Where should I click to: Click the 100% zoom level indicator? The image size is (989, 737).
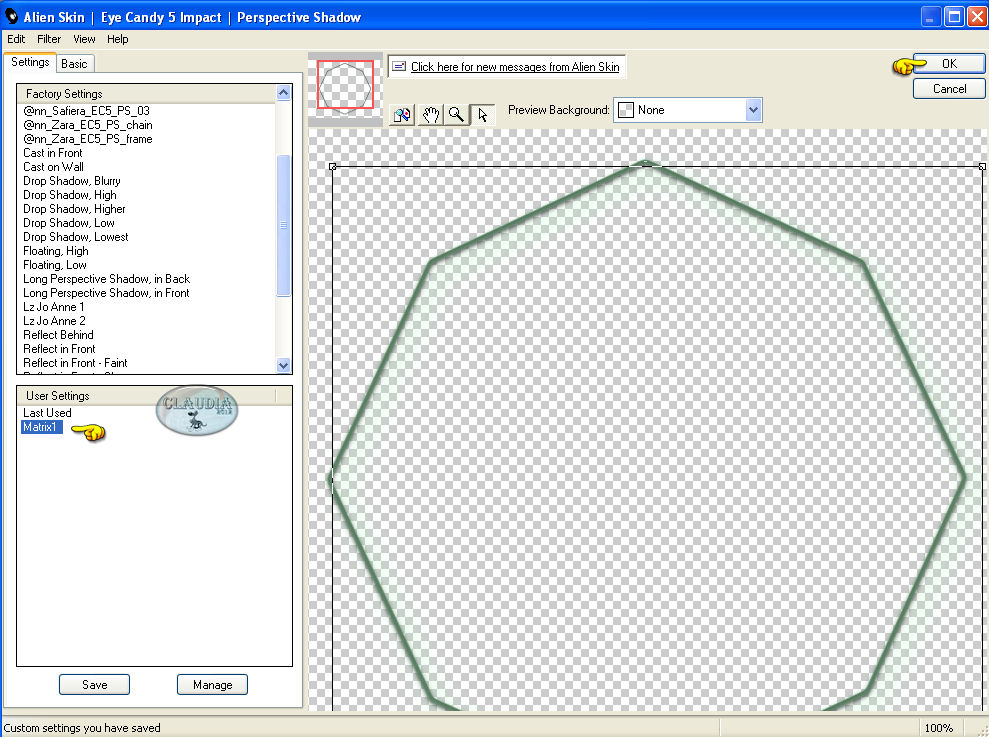(x=939, y=728)
